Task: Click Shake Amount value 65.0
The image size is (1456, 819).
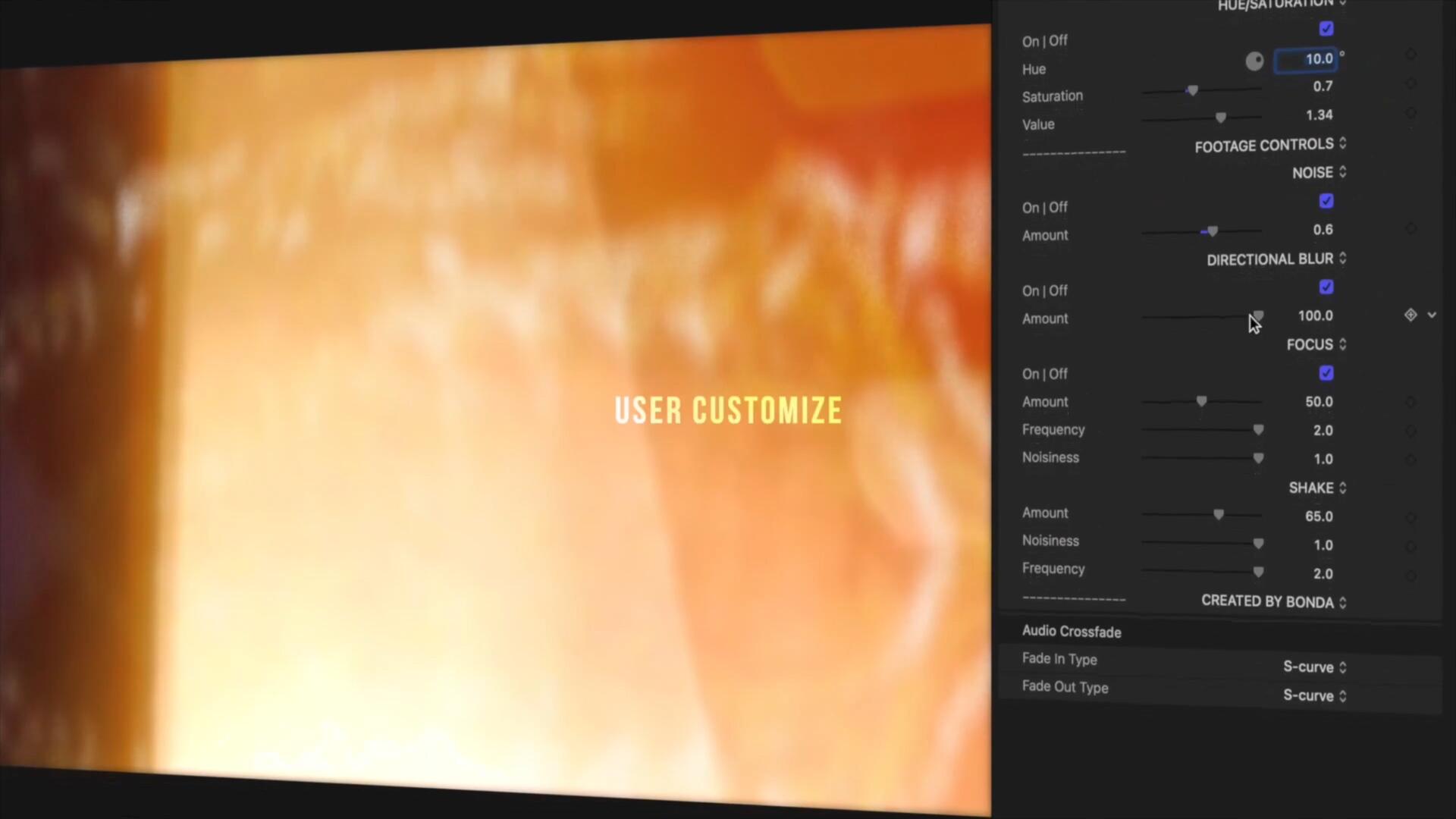Action: click(1319, 516)
